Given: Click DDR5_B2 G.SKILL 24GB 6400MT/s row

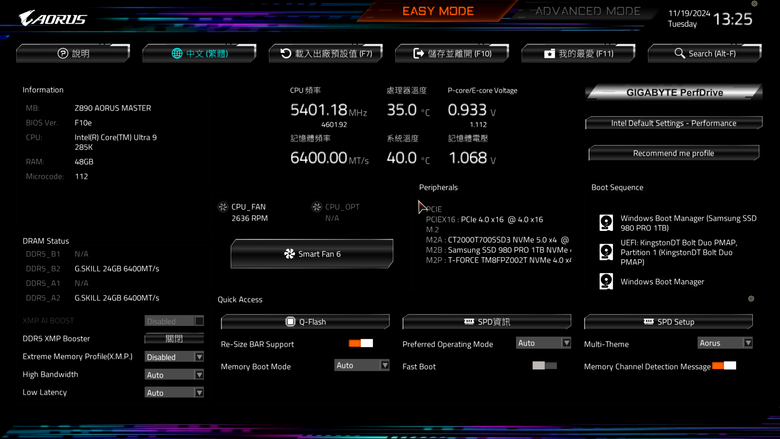Looking at the screenshot, I should point(93,268).
